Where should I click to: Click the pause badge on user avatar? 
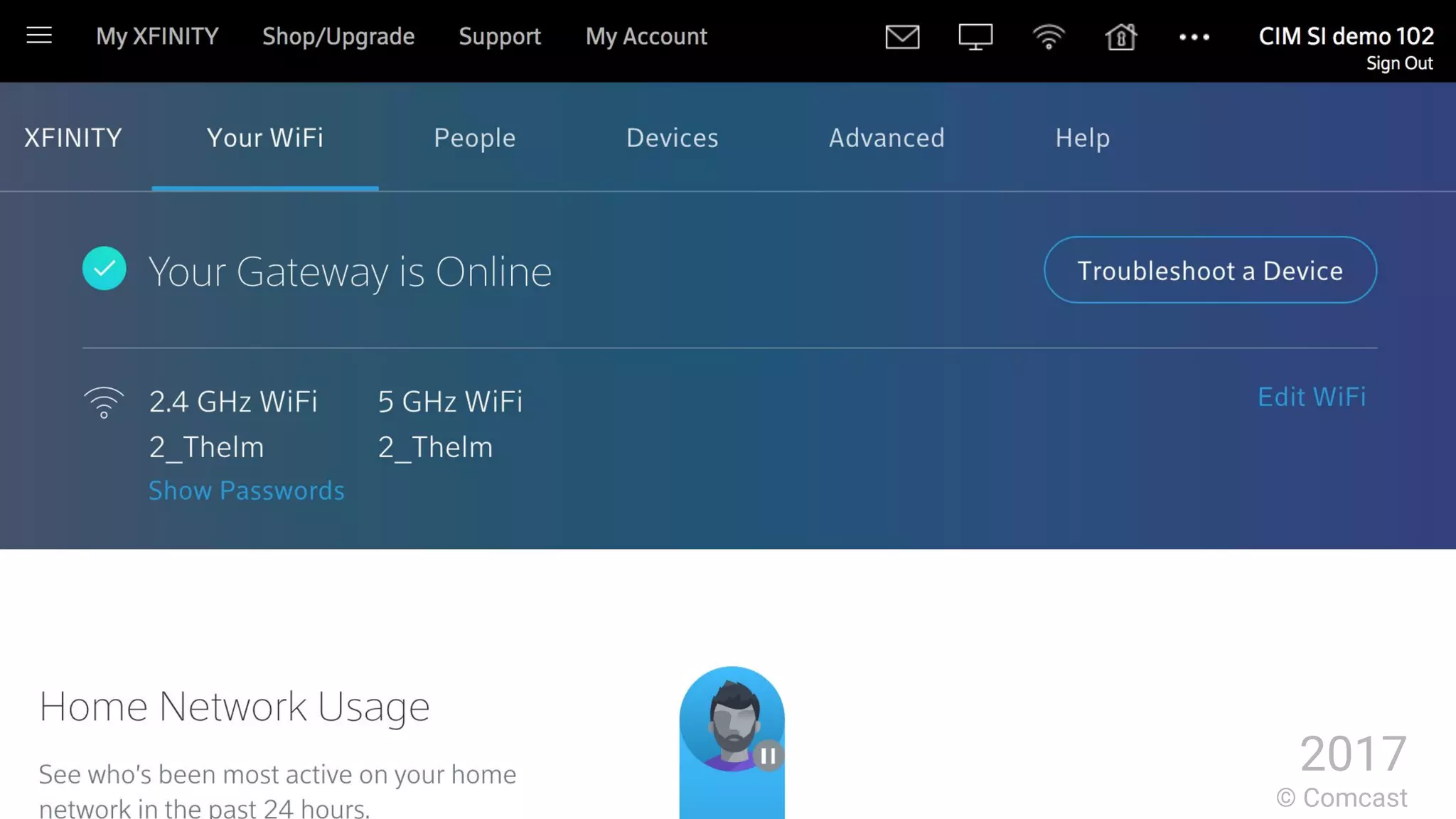pyautogui.click(x=768, y=756)
